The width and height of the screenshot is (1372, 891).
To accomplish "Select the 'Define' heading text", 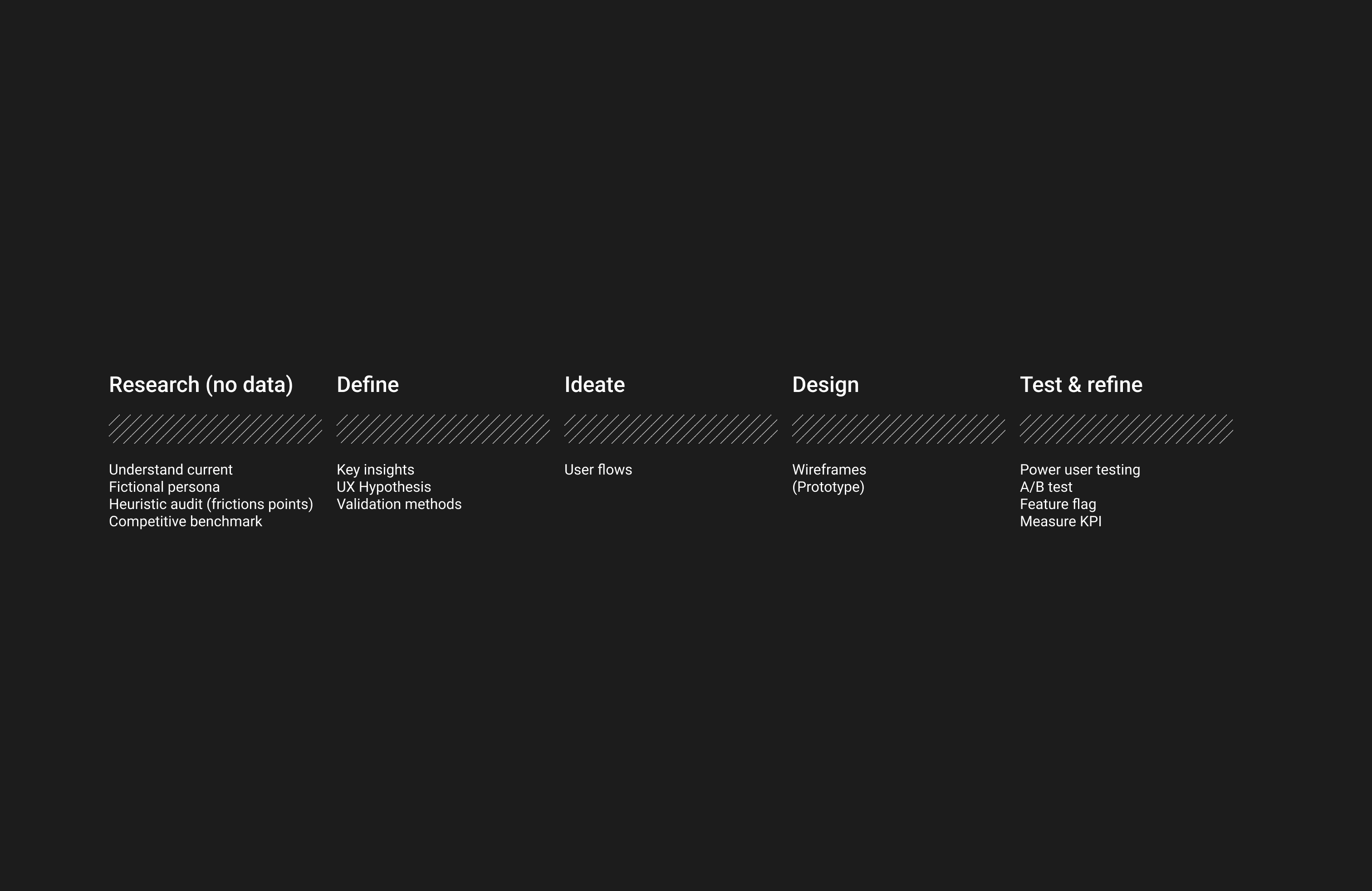I will pos(367,385).
